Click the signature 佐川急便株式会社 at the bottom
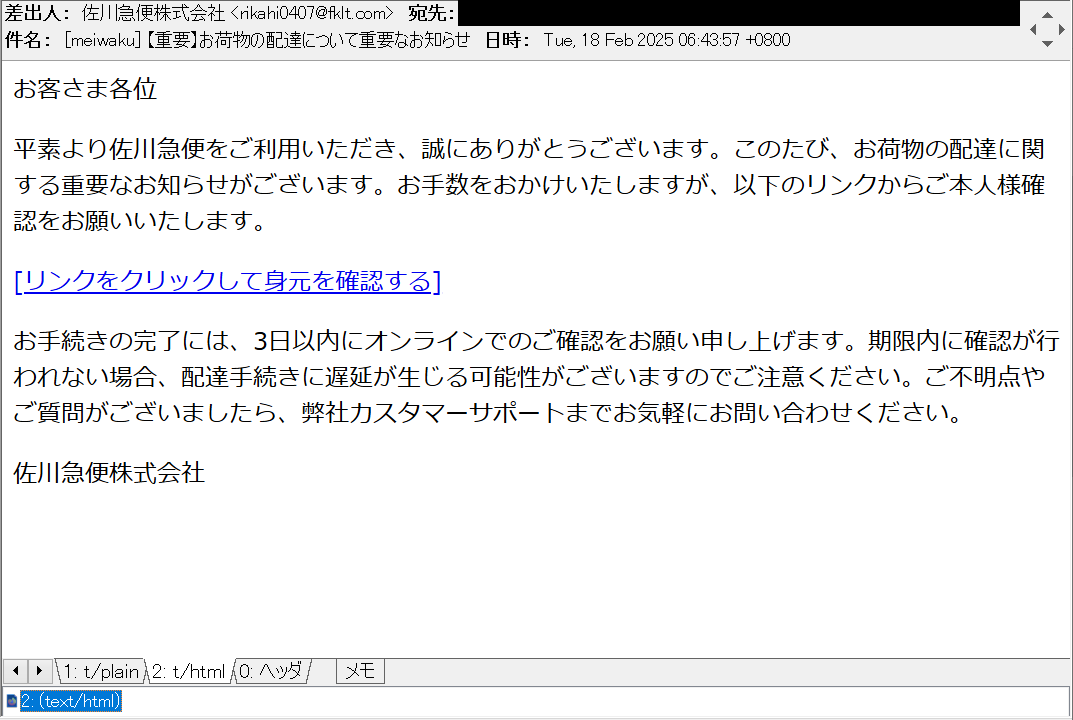This screenshot has width=1073, height=720. coord(109,473)
